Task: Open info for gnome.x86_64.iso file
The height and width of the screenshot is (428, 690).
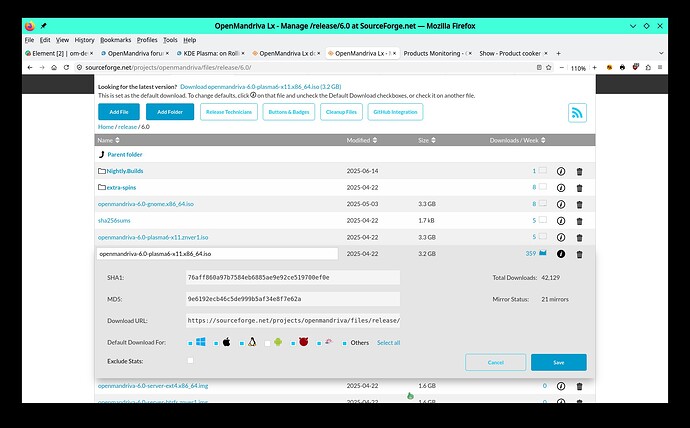Action: click(561, 205)
